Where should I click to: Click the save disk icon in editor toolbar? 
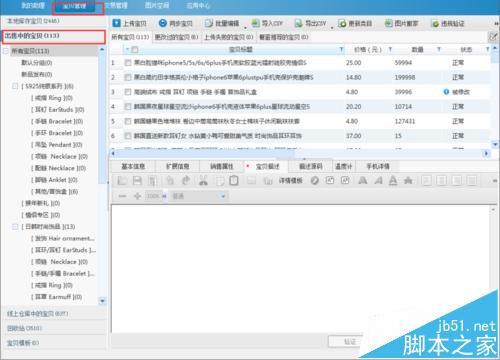[137, 181]
